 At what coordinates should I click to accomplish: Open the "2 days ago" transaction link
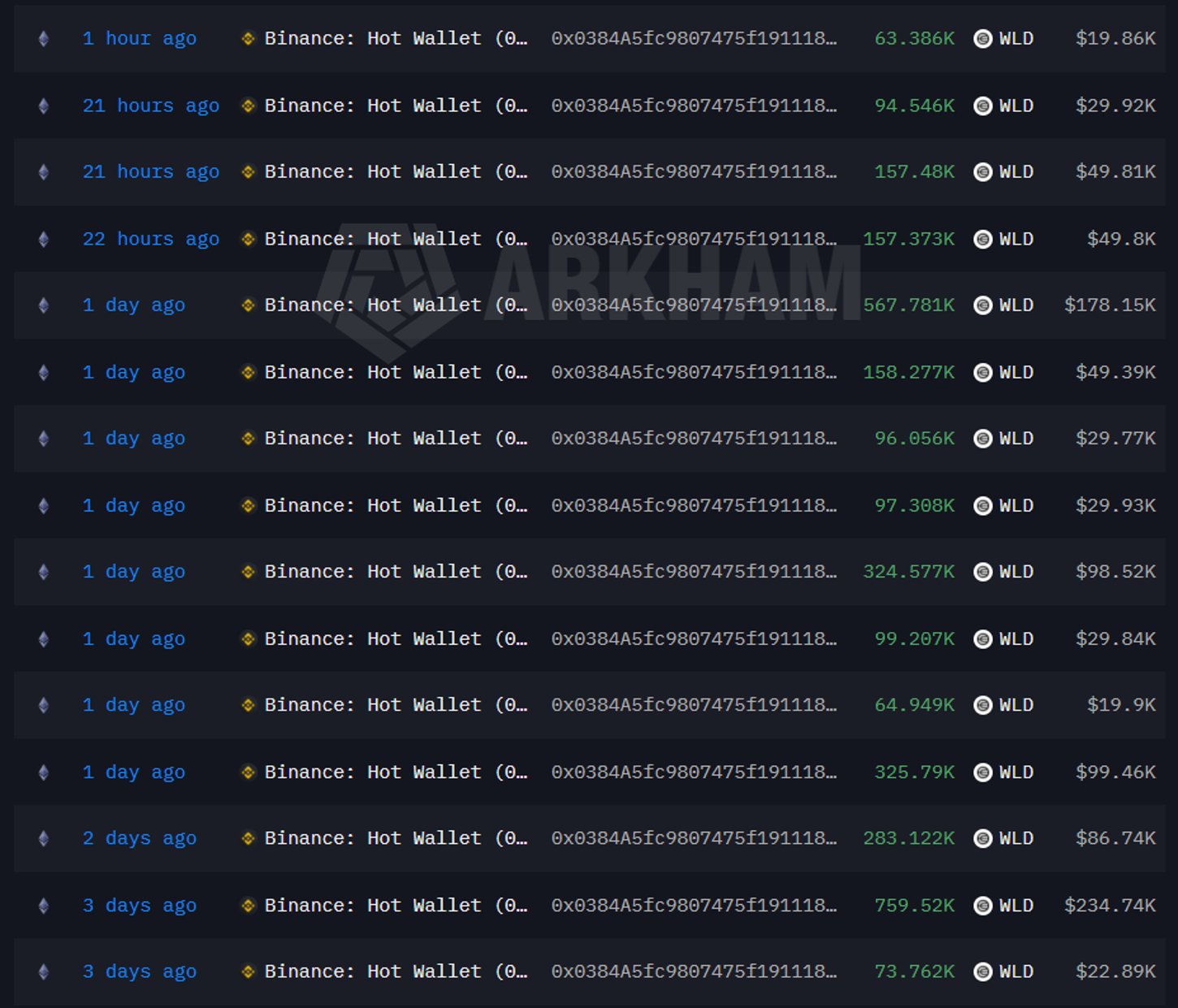(x=140, y=839)
